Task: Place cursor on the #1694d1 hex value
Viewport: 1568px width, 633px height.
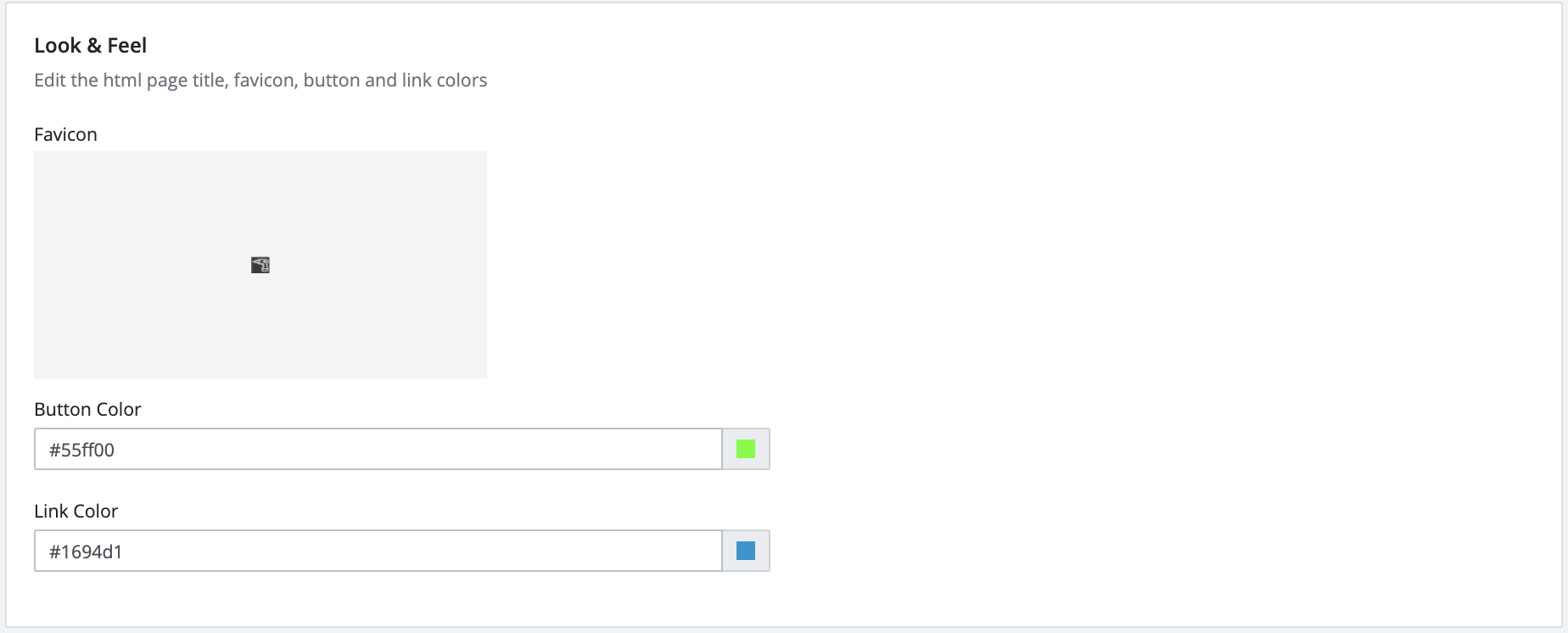Action: click(x=86, y=552)
